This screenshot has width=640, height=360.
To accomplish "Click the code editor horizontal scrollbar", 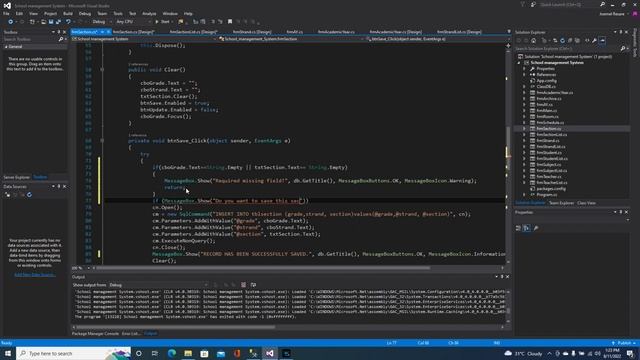I will click(x=263, y=268).
